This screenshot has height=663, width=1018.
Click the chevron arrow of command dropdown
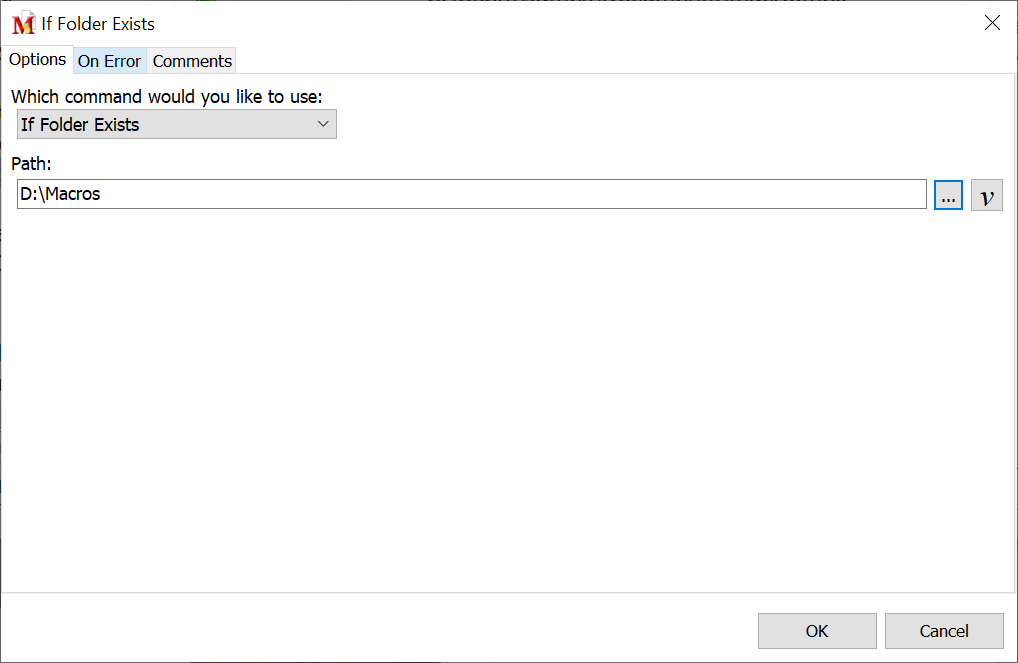pos(323,125)
